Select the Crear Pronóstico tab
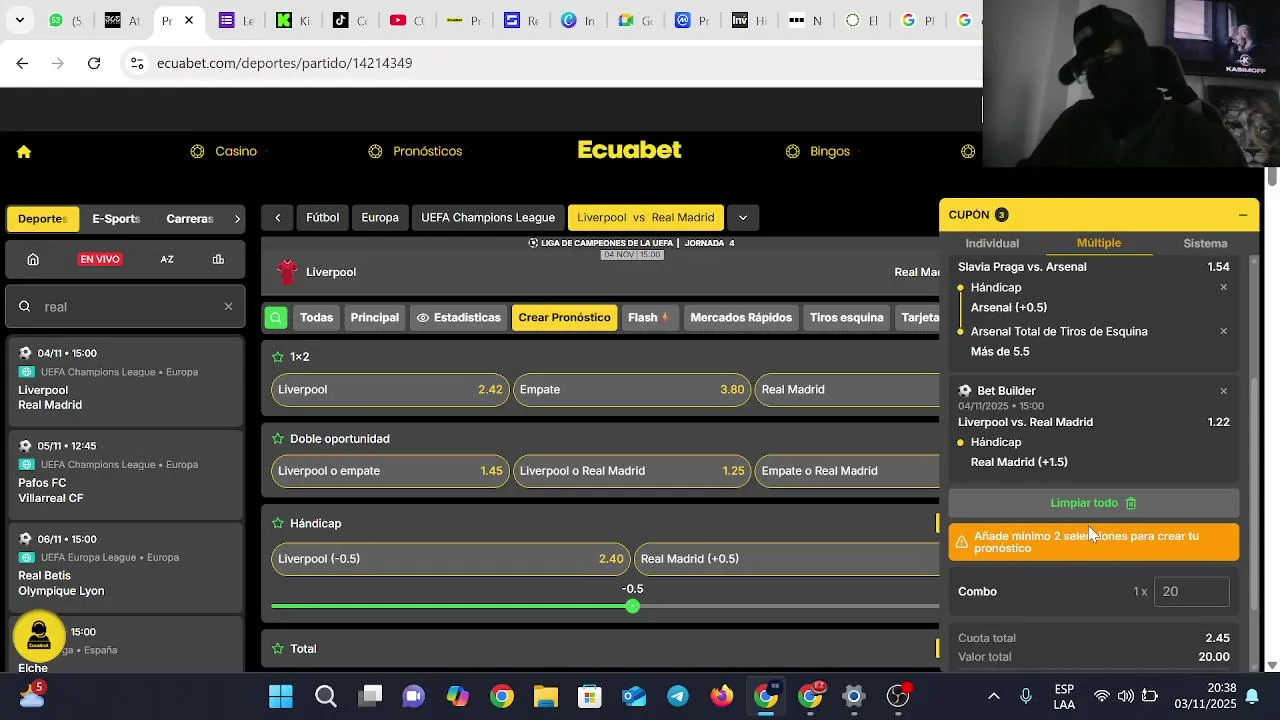This screenshot has width=1280, height=720. (564, 318)
